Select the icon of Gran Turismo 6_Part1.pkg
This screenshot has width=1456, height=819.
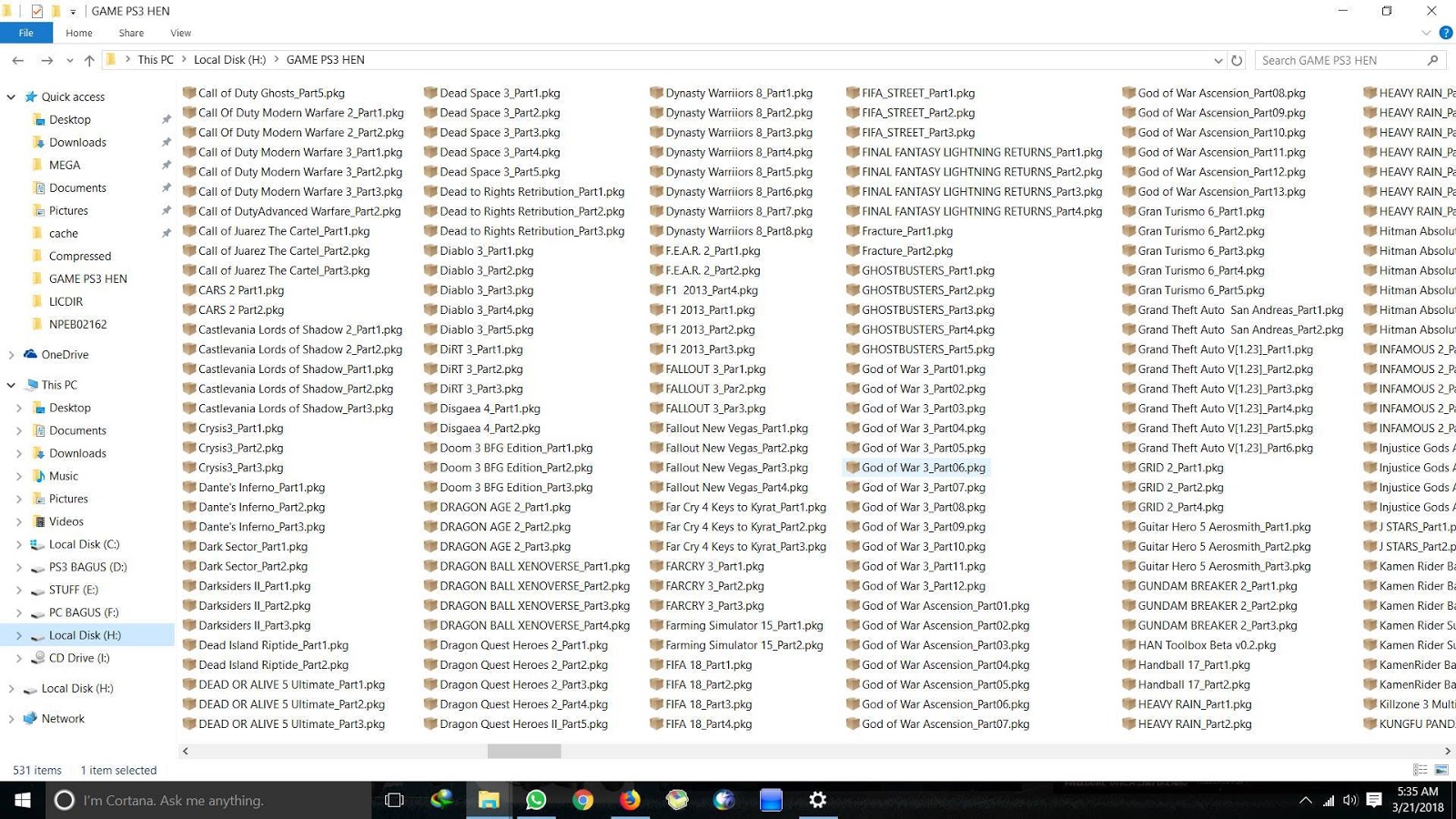click(1128, 211)
